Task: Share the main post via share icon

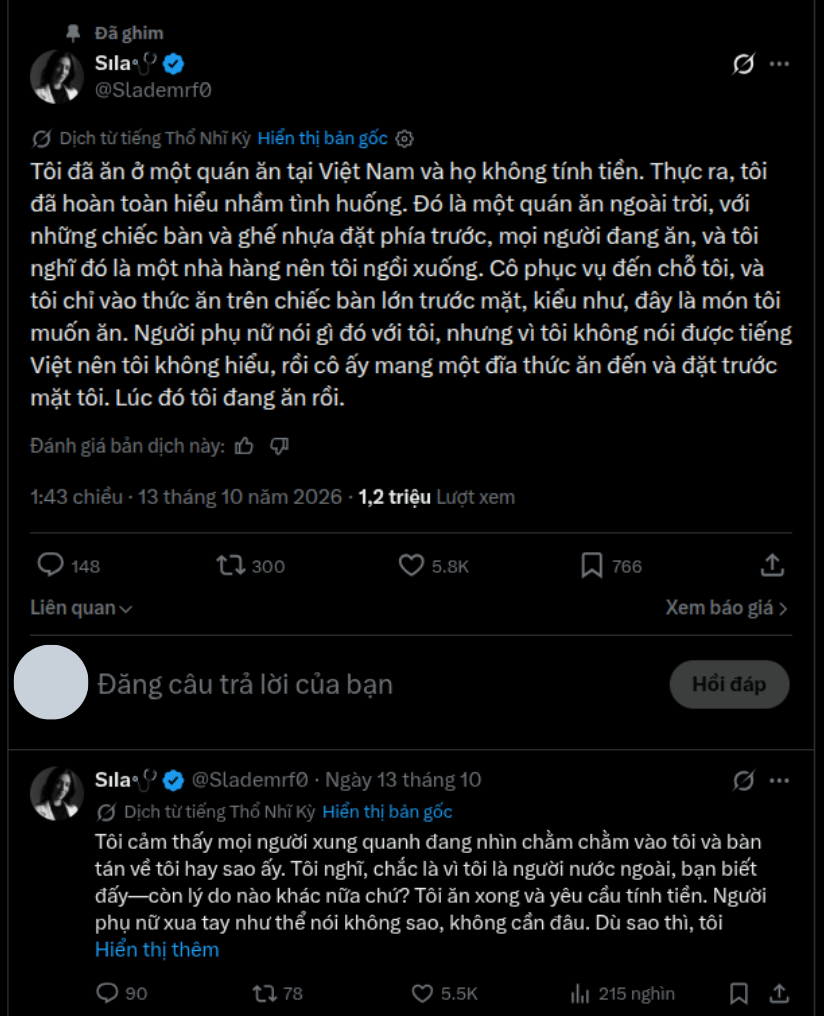Action: coord(772,566)
